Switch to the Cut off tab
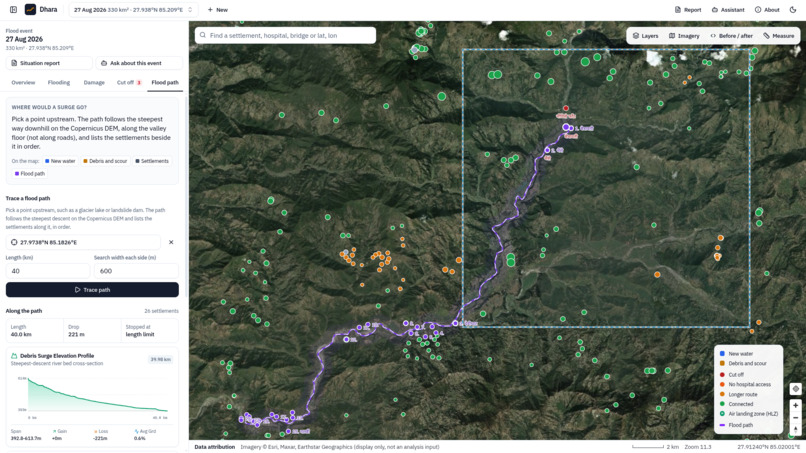The height and width of the screenshot is (453, 806). click(129, 82)
